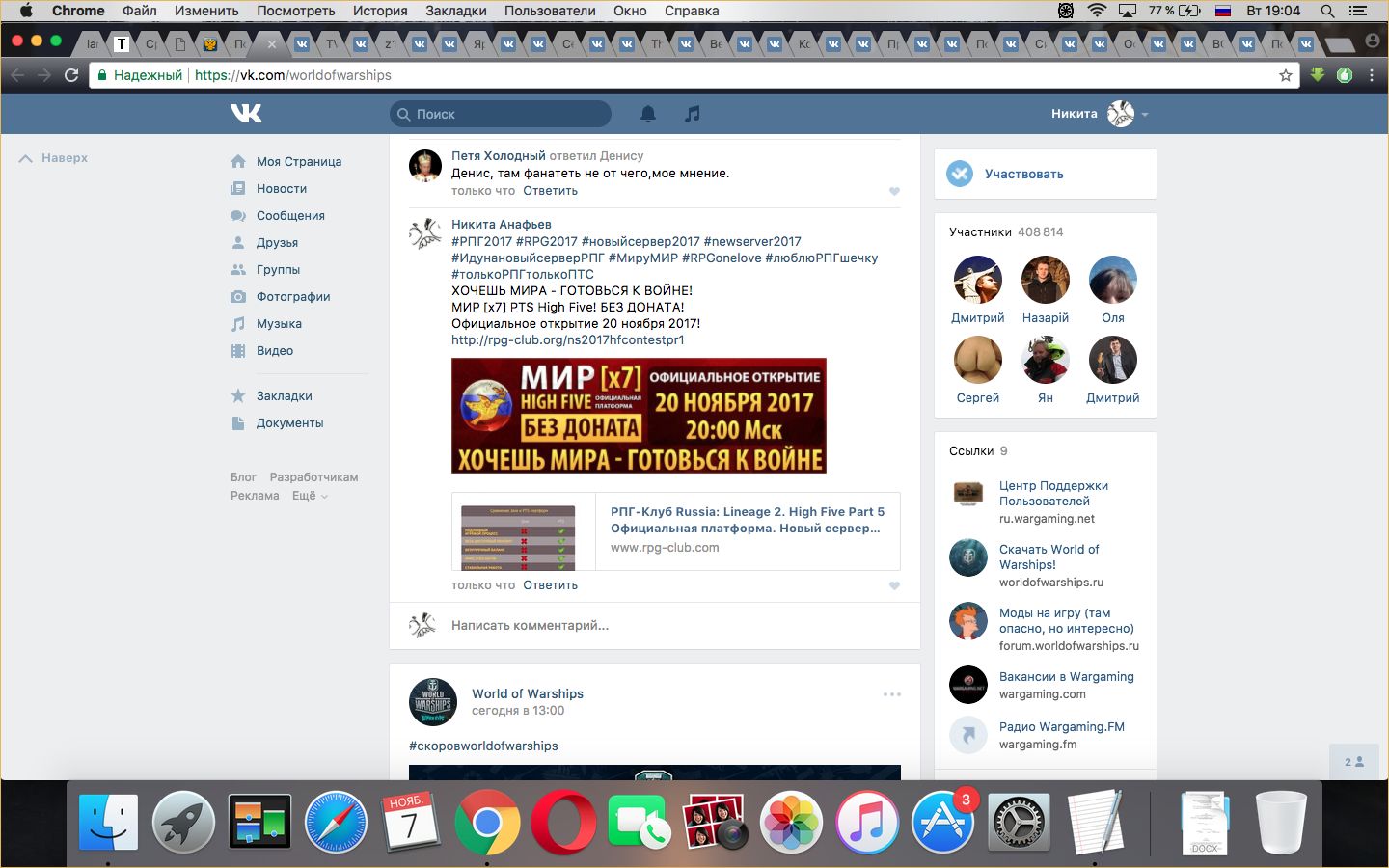Open Finder from the Dock
Screen dimensions: 1389x868
coord(108,823)
